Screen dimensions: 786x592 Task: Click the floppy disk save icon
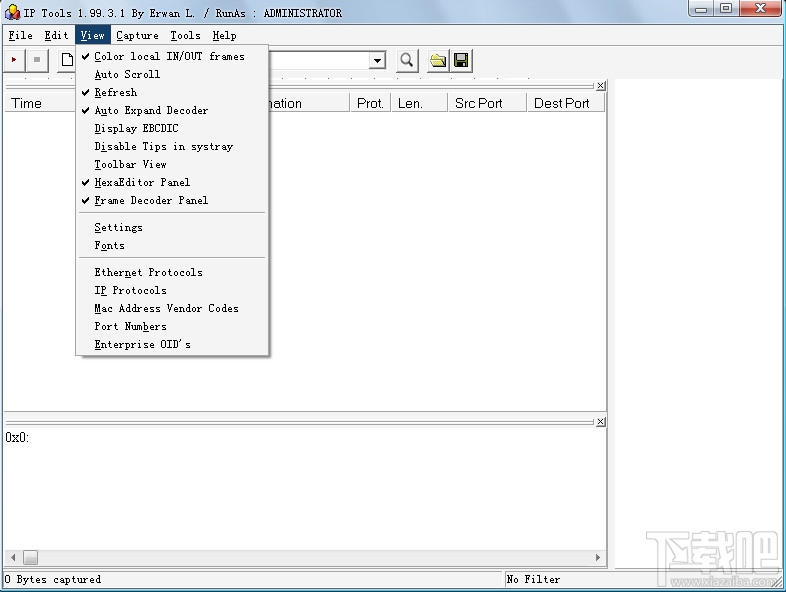[461, 61]
